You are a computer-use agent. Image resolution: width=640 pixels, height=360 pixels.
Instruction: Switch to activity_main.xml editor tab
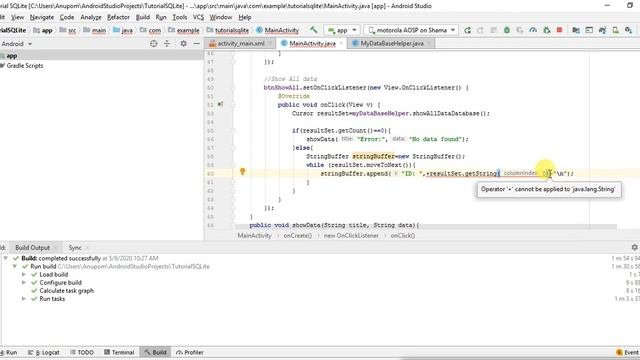241,43
